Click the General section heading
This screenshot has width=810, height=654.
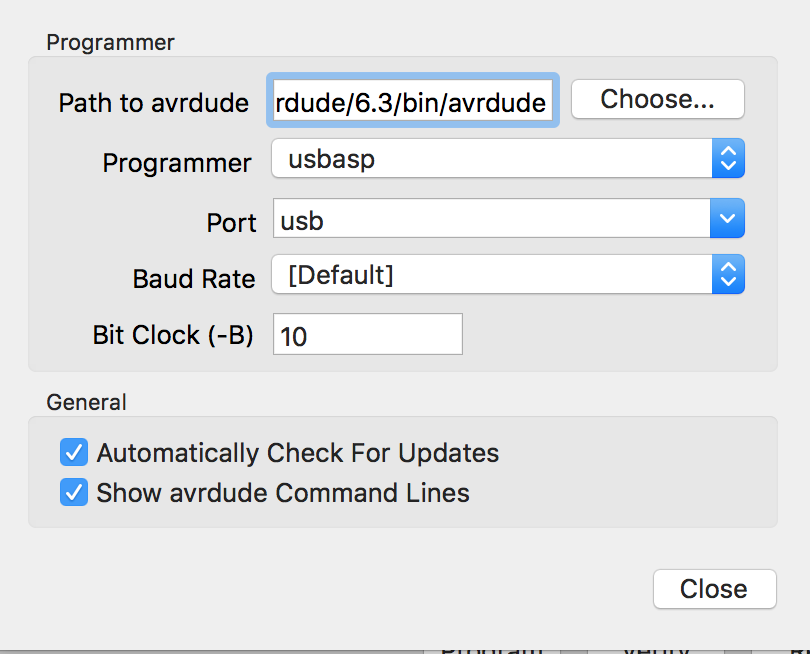(x=86, y=402)
